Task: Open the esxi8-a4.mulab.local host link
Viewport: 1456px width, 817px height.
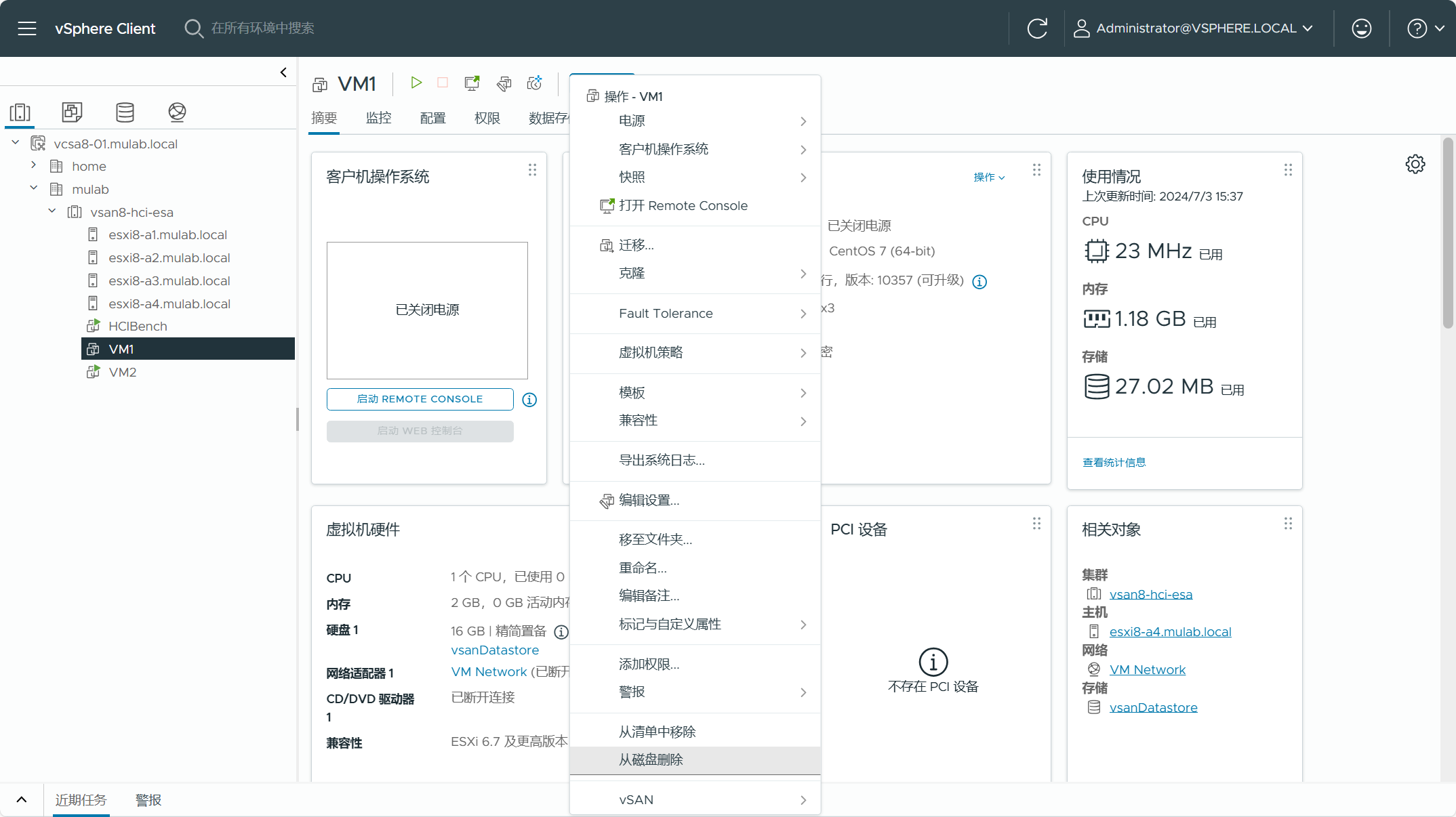Action: [x=1170, y=632]
